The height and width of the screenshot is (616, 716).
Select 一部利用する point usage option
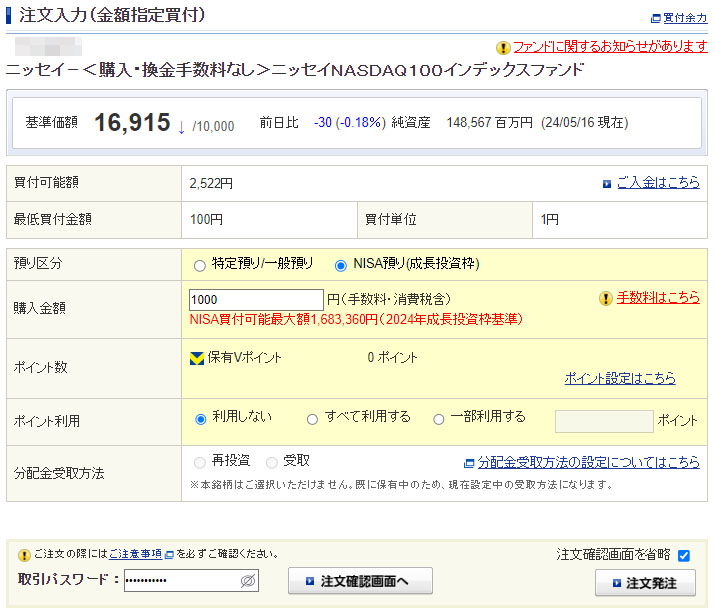(439, 419)
